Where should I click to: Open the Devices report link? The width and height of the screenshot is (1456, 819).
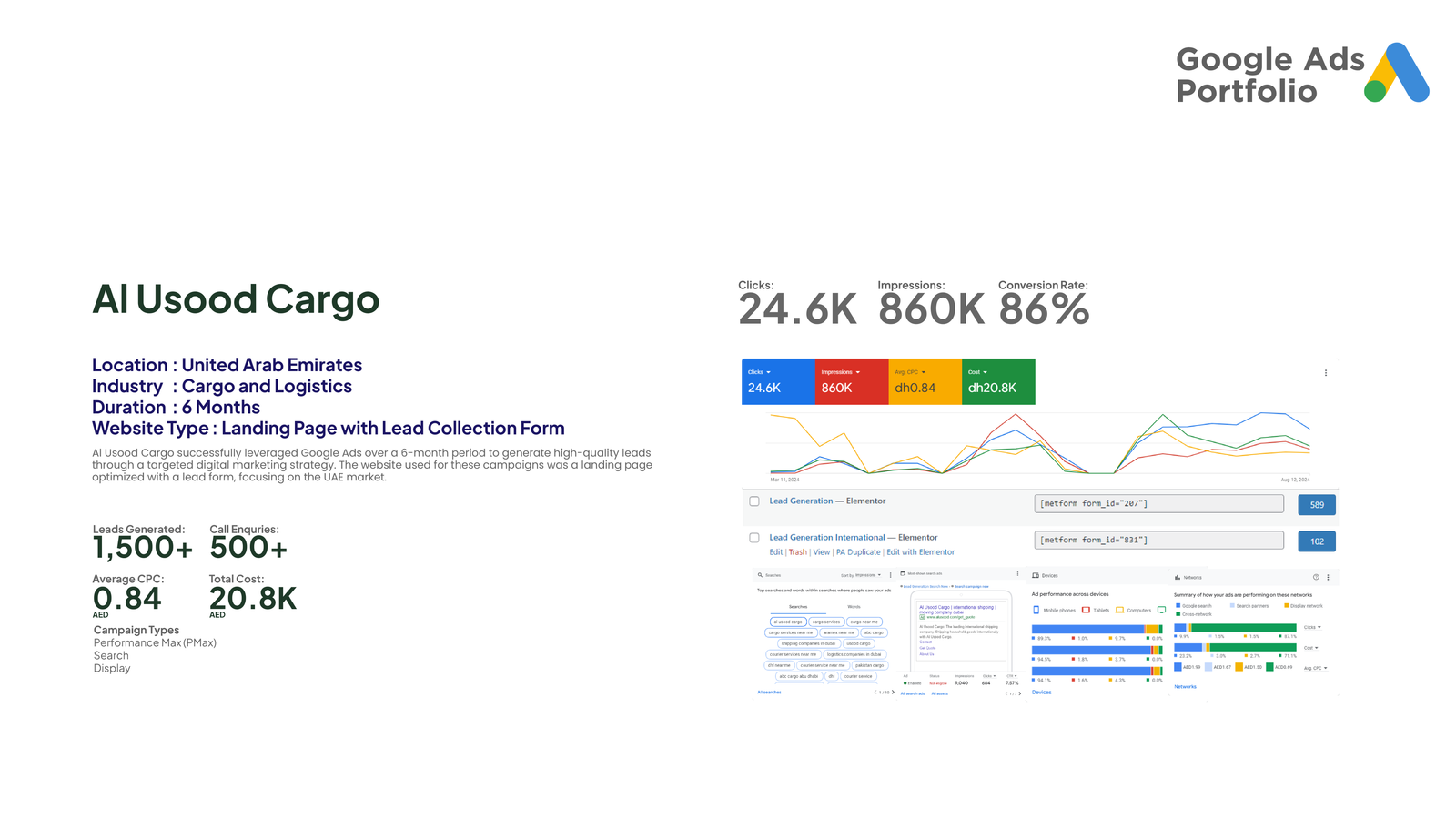coord(1042,693)
